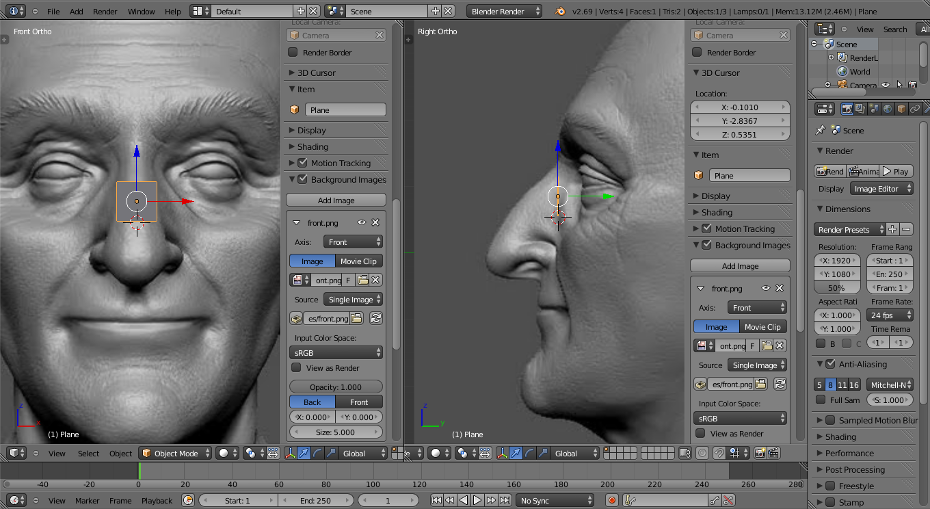Click right viewport OpenGL render image icon

(x=760, y=453)
